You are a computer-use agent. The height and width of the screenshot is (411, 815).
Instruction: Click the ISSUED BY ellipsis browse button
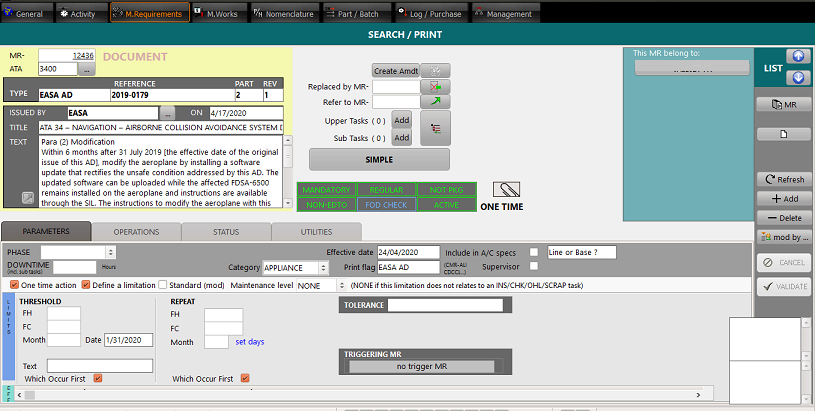[x=167, y=113]
